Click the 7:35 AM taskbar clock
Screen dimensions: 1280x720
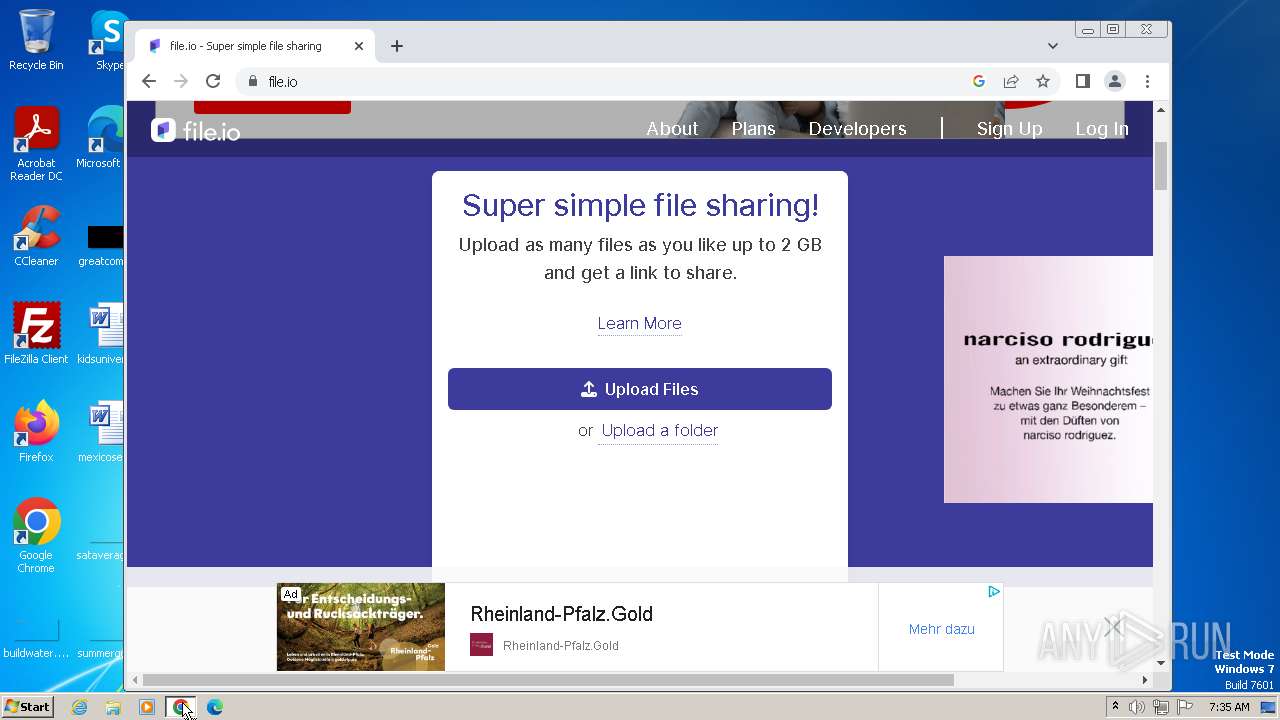(1229, 707)
